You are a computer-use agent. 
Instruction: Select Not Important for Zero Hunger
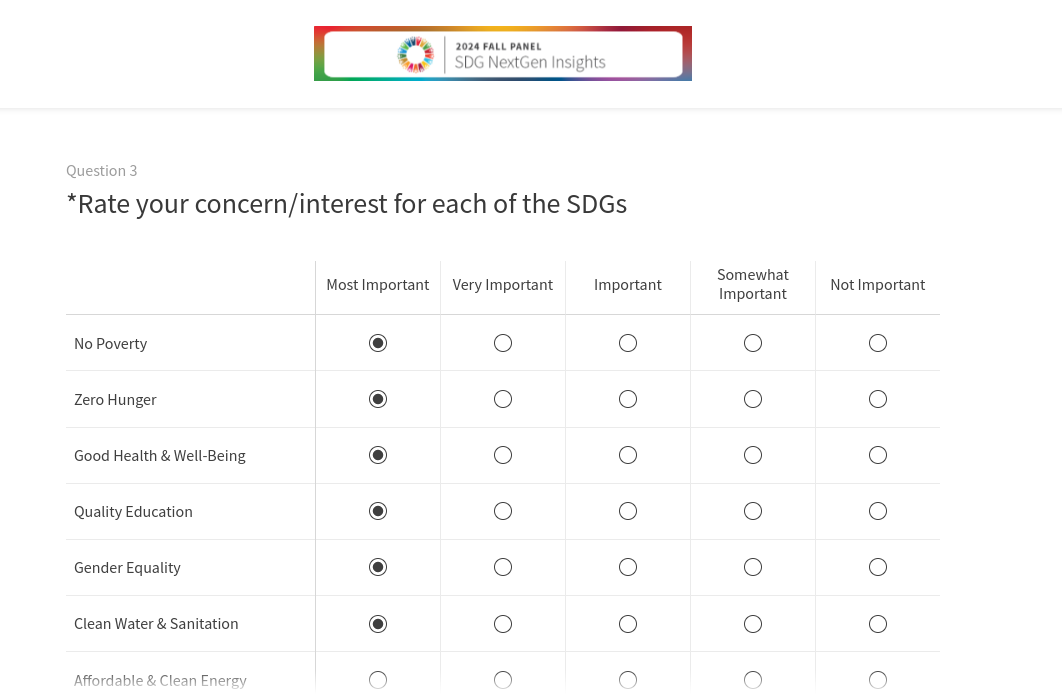click(x=878, y=399)
